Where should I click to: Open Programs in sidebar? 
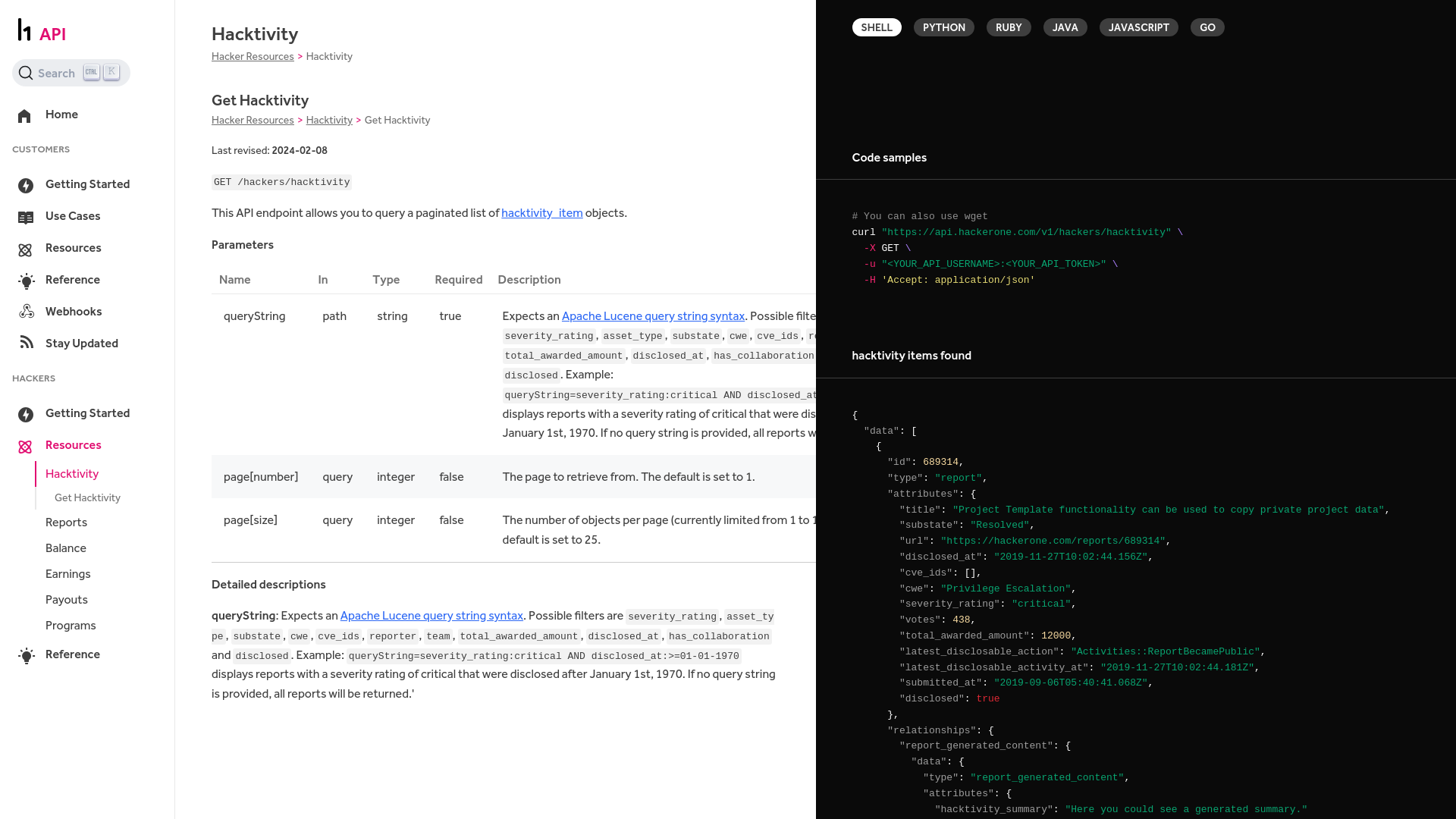point(71,626)
